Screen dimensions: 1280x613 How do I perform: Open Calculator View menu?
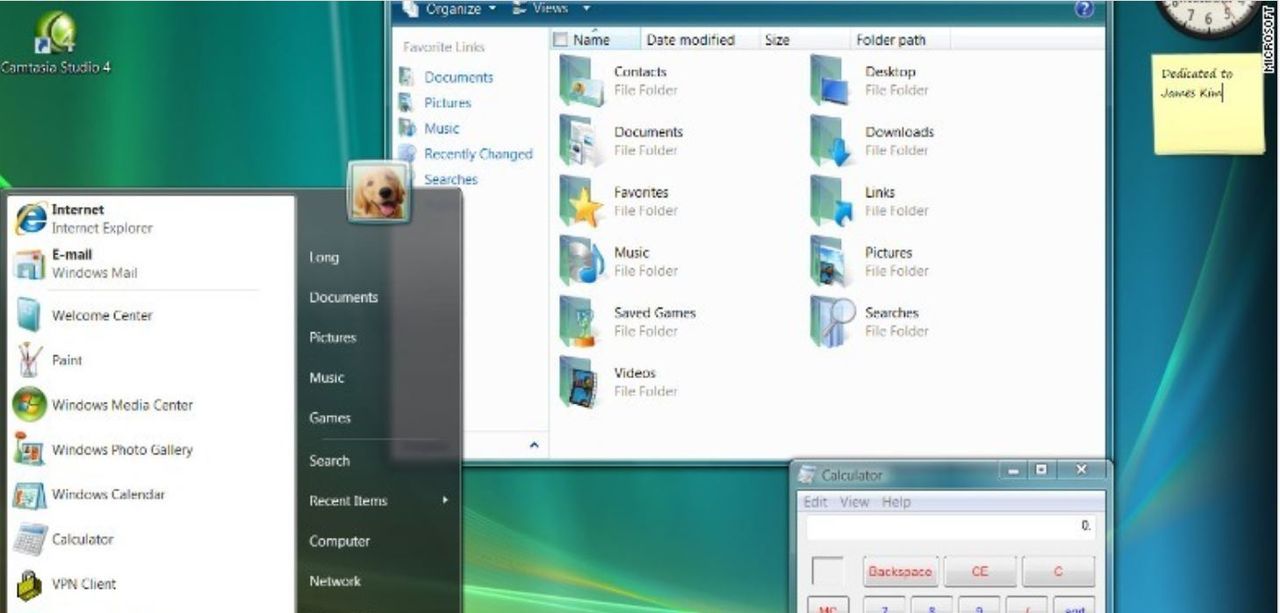[854, 502]
